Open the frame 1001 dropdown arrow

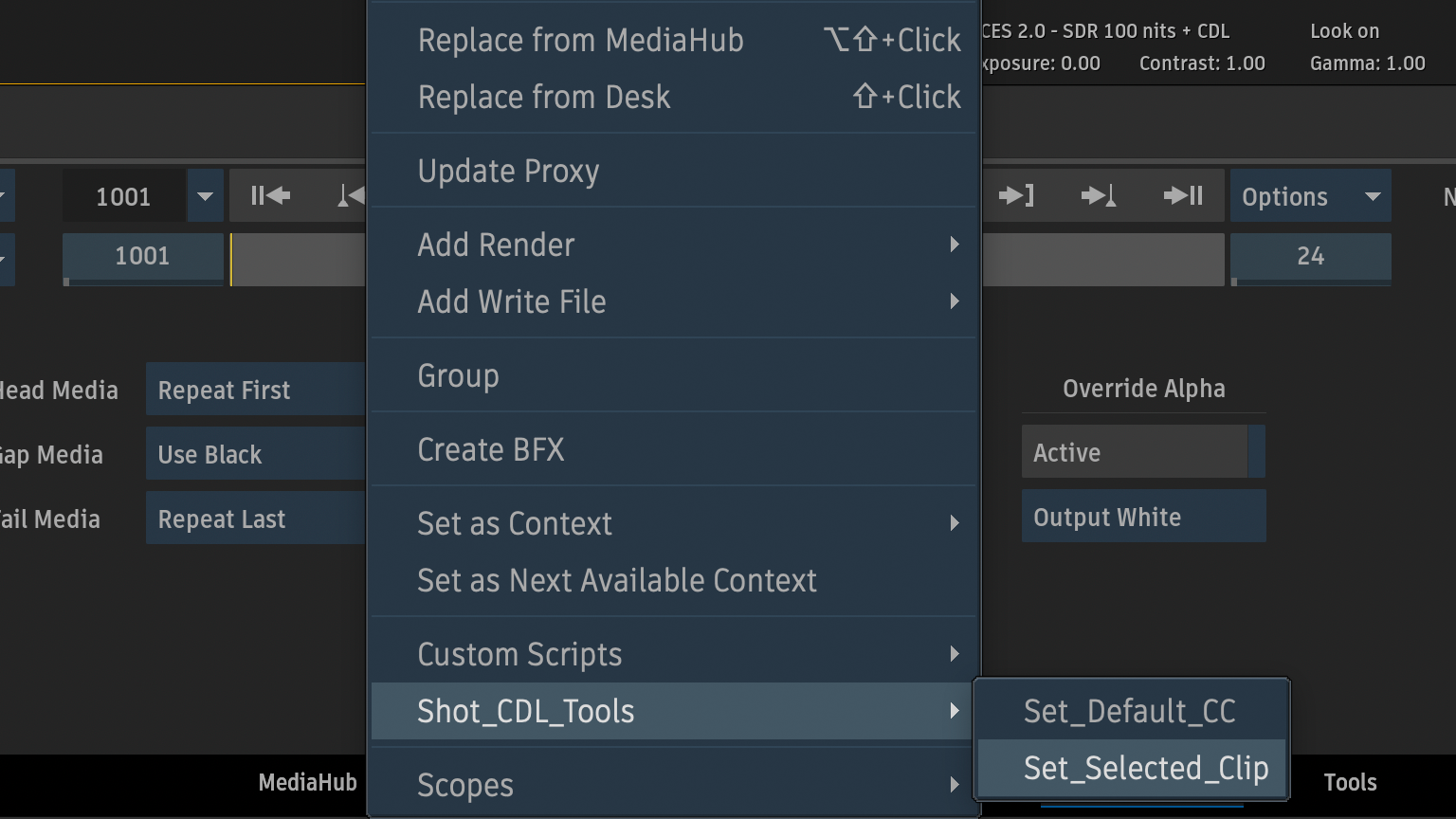coord(205,196)
